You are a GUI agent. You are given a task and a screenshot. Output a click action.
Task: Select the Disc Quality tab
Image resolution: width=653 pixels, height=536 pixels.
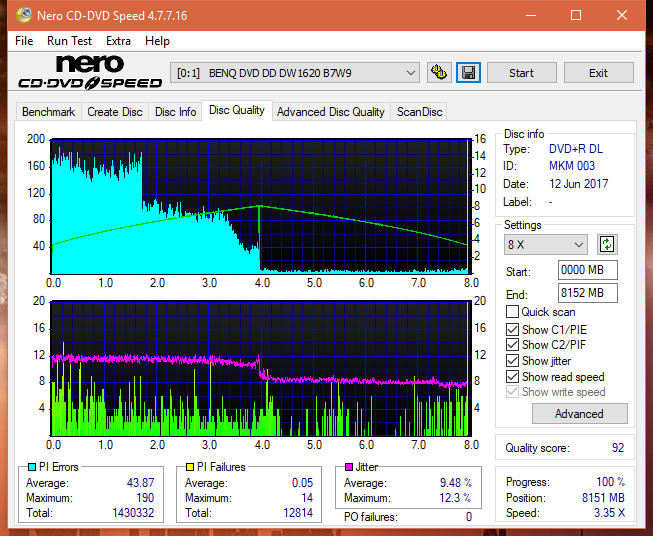click(237, 110)
